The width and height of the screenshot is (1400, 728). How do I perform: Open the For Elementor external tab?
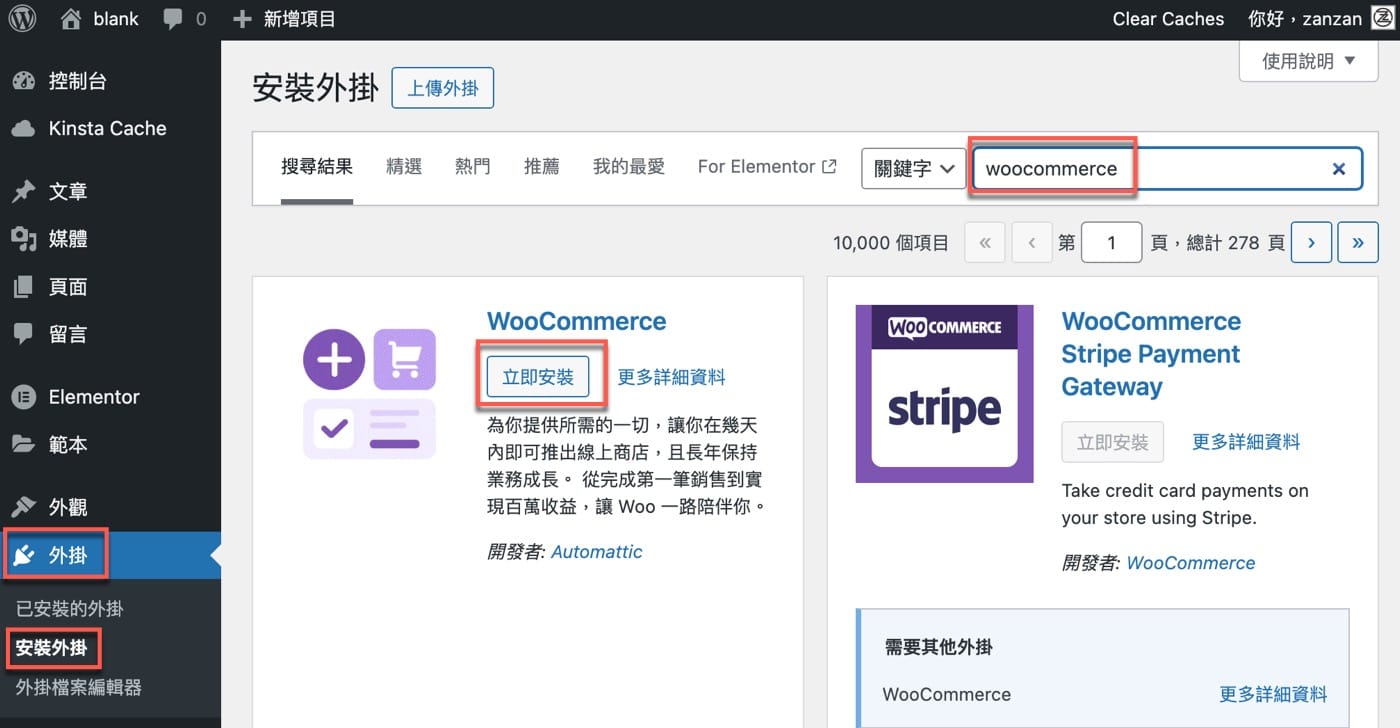point(767,167)
